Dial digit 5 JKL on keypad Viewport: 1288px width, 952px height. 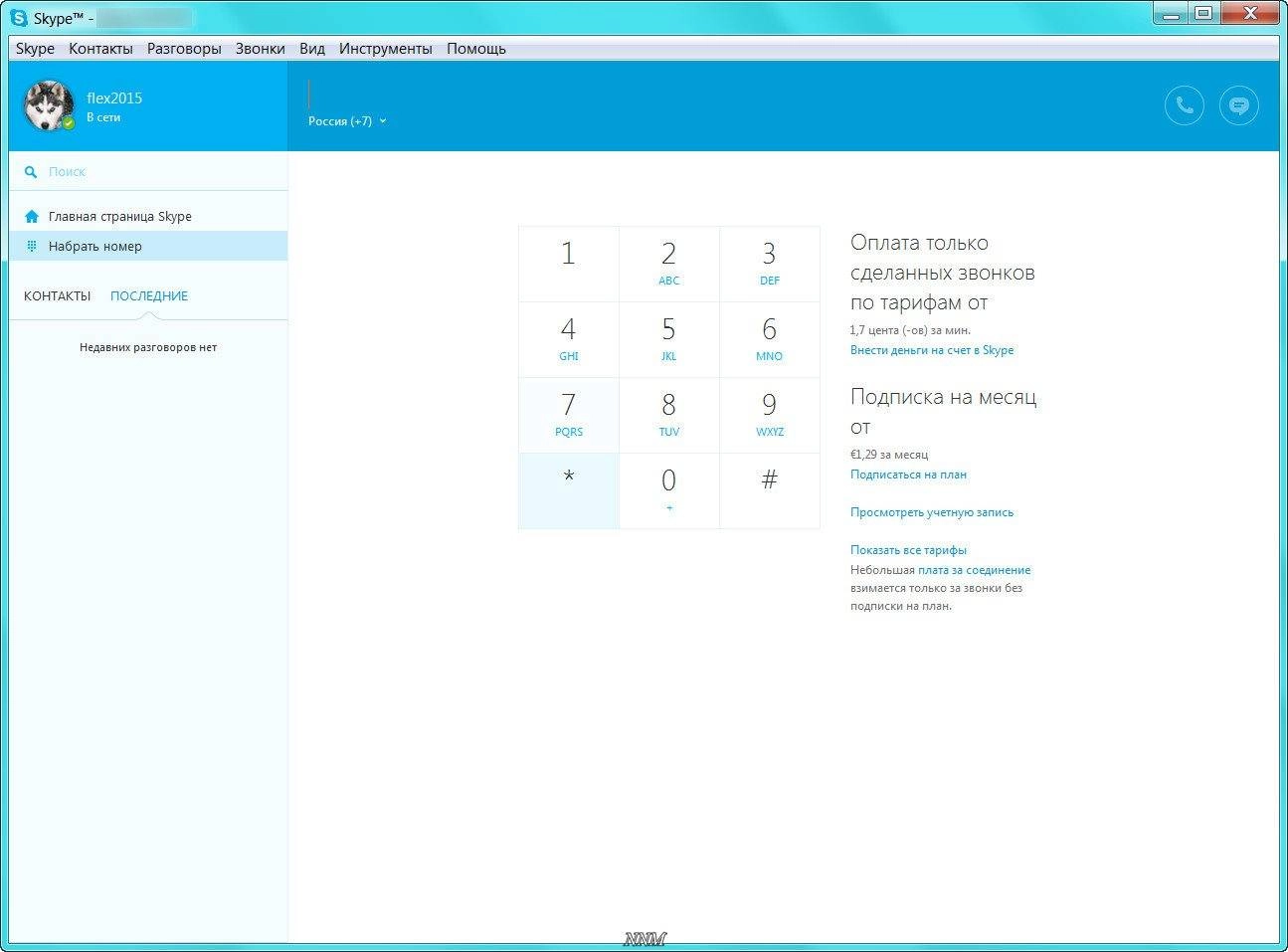point(668,339)
